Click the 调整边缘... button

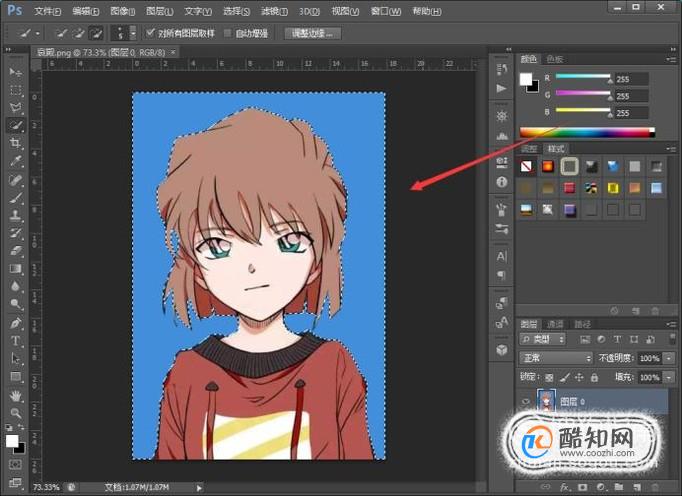click(313, 34)
